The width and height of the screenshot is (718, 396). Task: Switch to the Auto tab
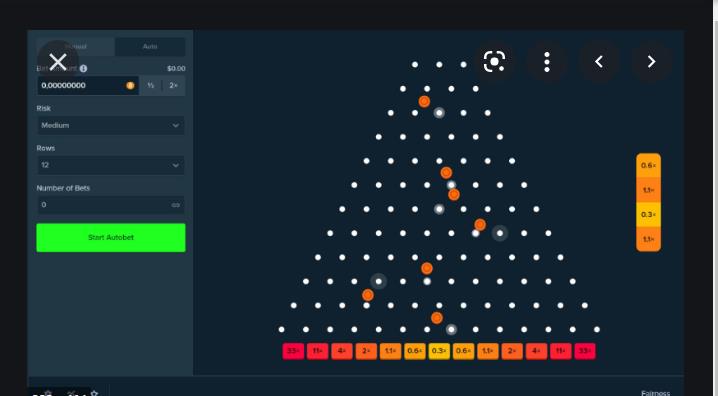click(x=150, y=47)
